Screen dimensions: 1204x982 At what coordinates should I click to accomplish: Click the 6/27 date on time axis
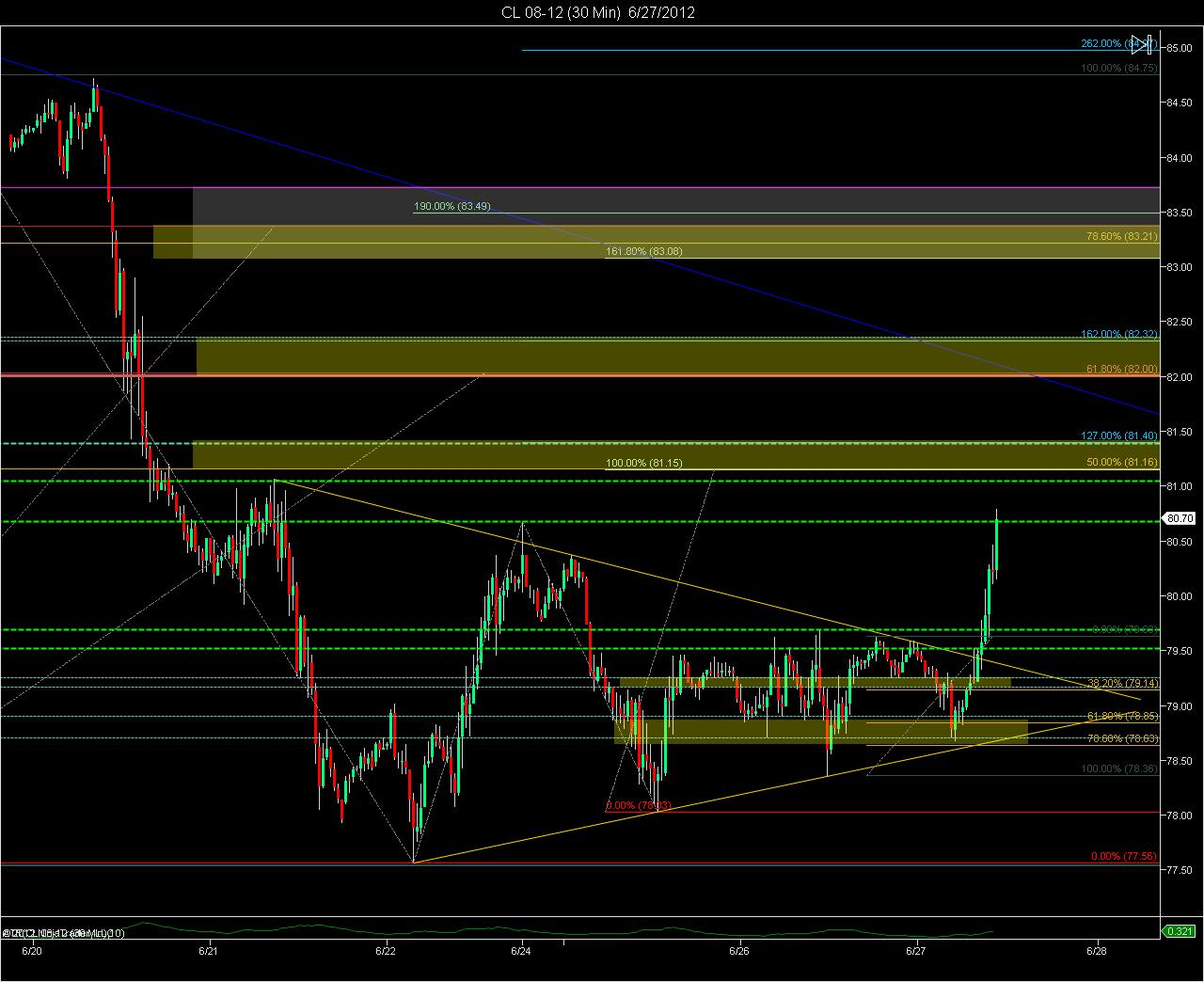916,951
